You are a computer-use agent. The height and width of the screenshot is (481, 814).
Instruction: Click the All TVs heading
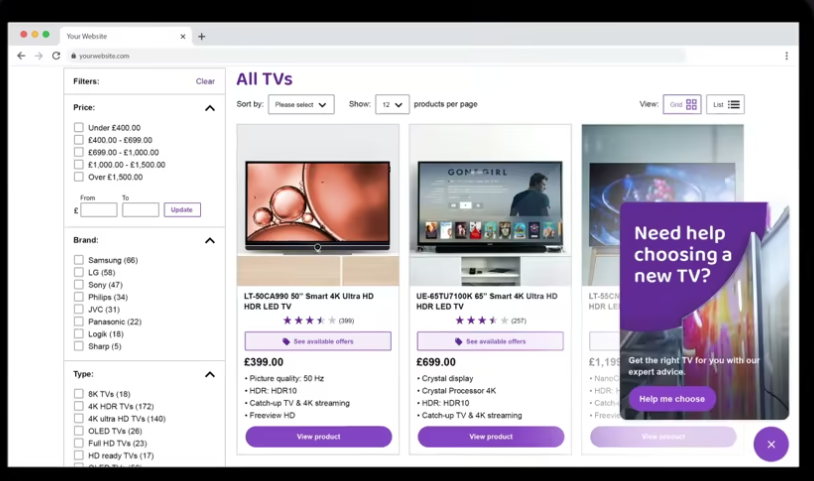(x=265, y=79)
